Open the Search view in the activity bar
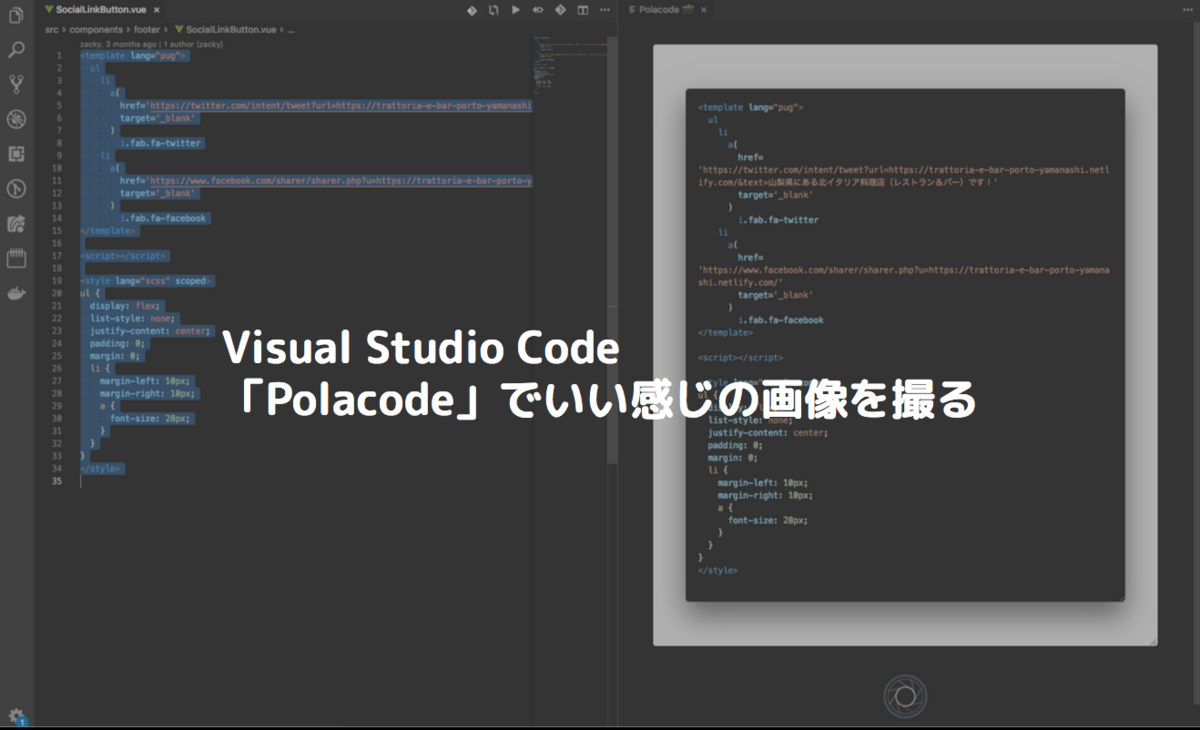This screenshot has height=730, width=1200. click(14, 47)
